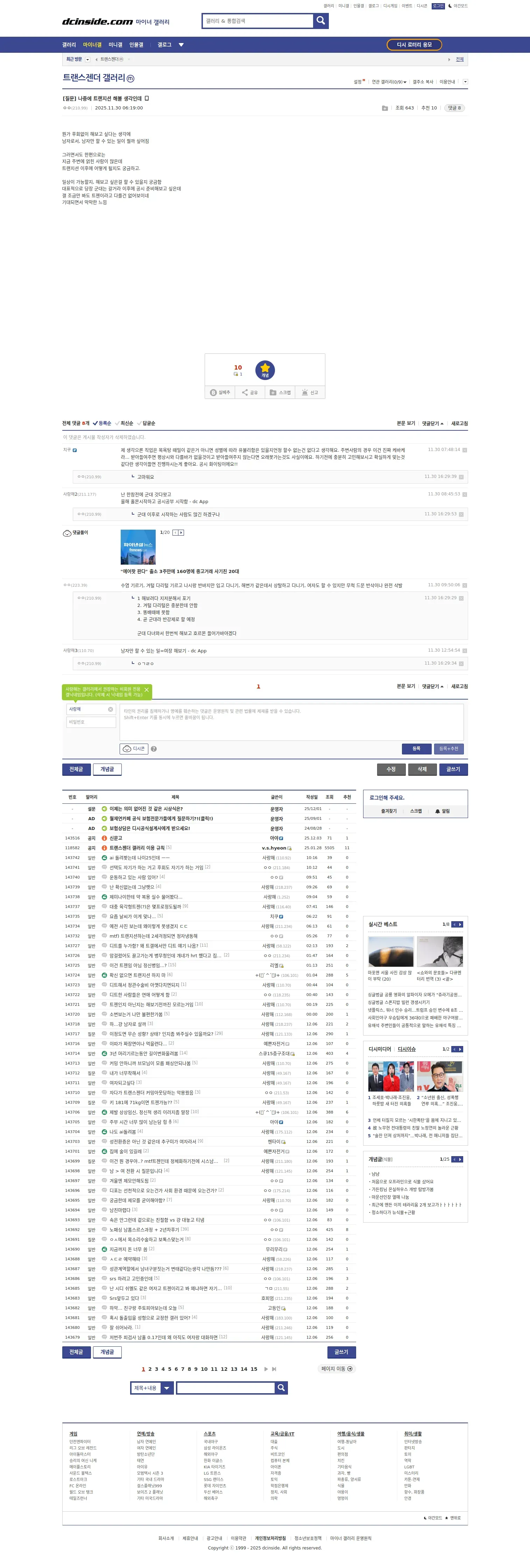530x1568 pixels.
Task: Go to page 2 in pagination
Action: (x=150, y=1369)
